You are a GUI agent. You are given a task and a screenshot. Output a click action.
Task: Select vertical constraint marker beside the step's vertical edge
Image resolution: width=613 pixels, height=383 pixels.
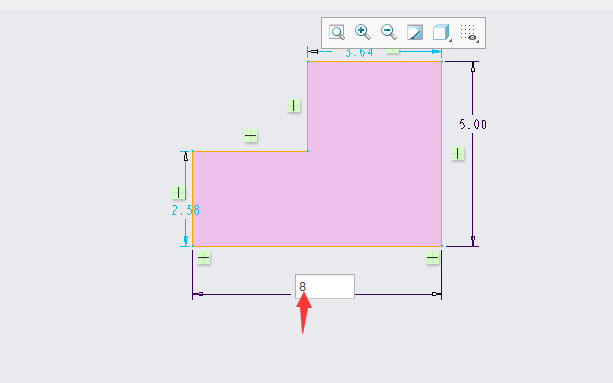[293, 106]
